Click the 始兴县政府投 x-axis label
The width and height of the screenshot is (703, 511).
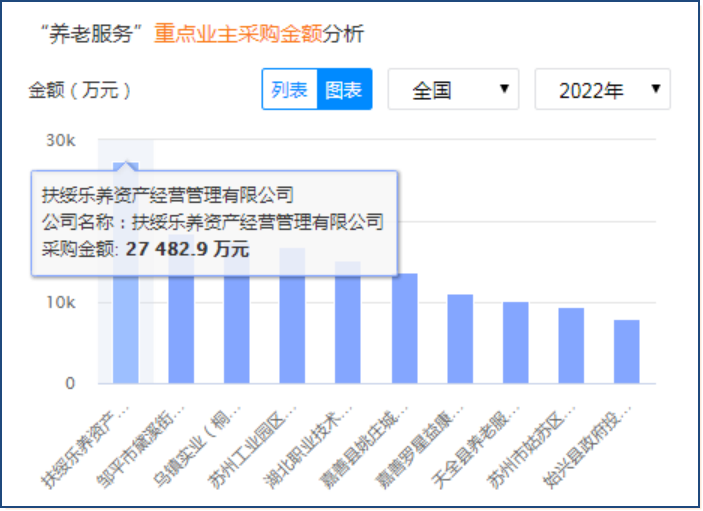click(x=592, y=440)
